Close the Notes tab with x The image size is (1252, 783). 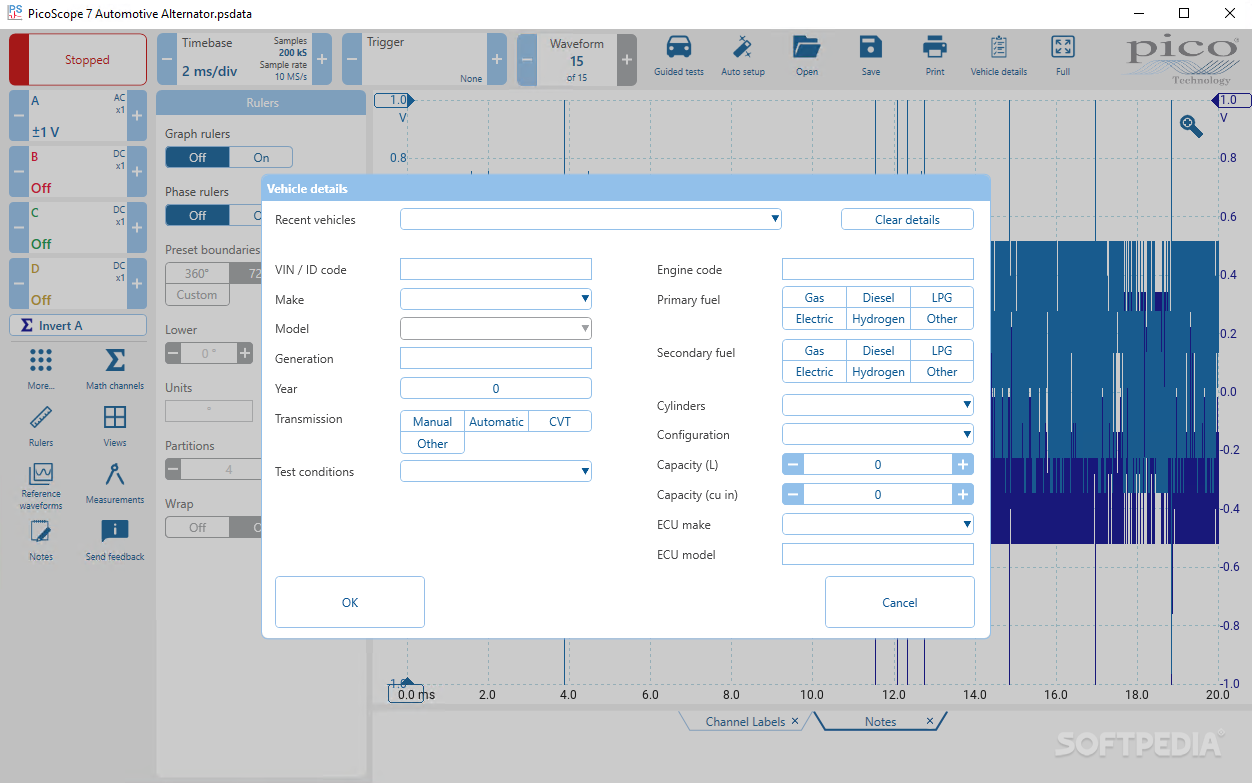929,721
